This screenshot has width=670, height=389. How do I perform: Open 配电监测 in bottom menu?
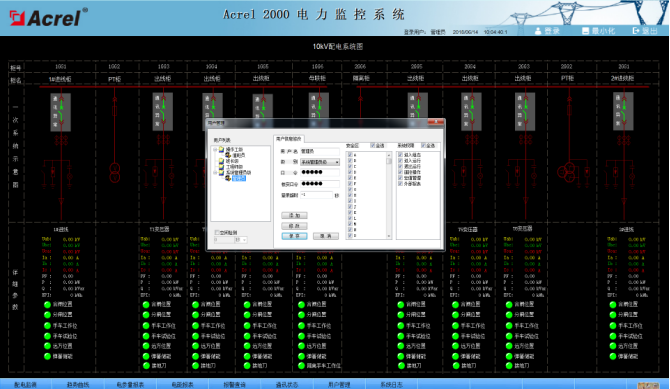(x=26, y=385)
